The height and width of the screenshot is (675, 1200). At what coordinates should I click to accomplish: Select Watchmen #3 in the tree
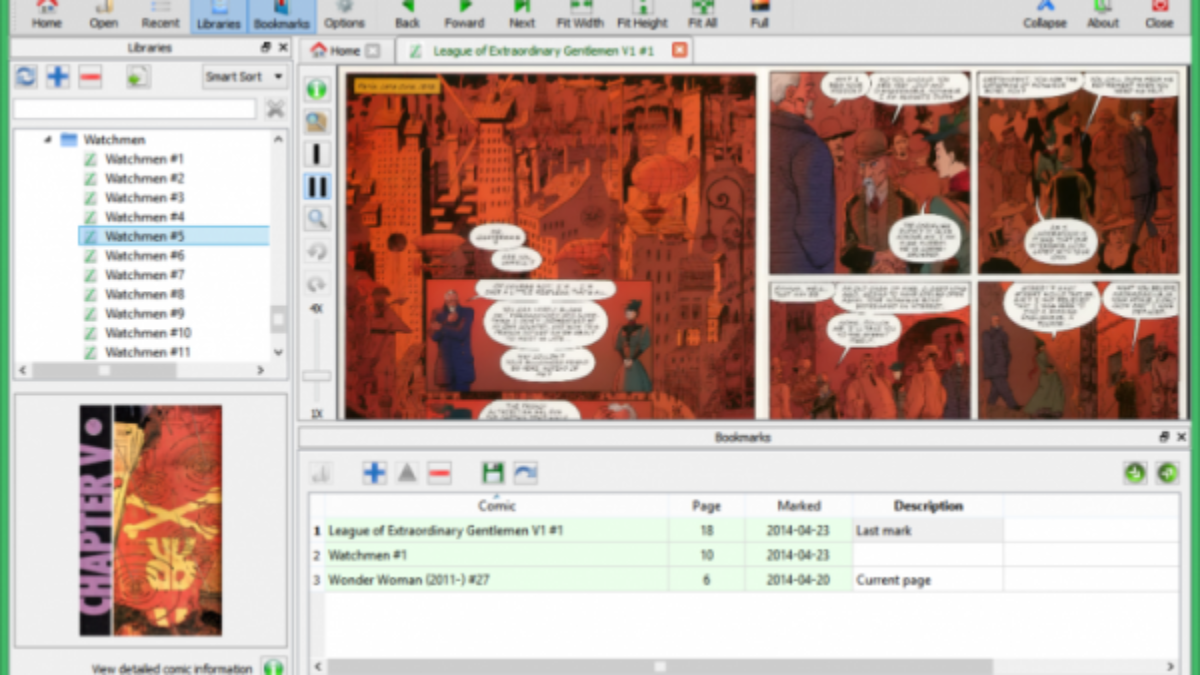[x=144, y=197]
